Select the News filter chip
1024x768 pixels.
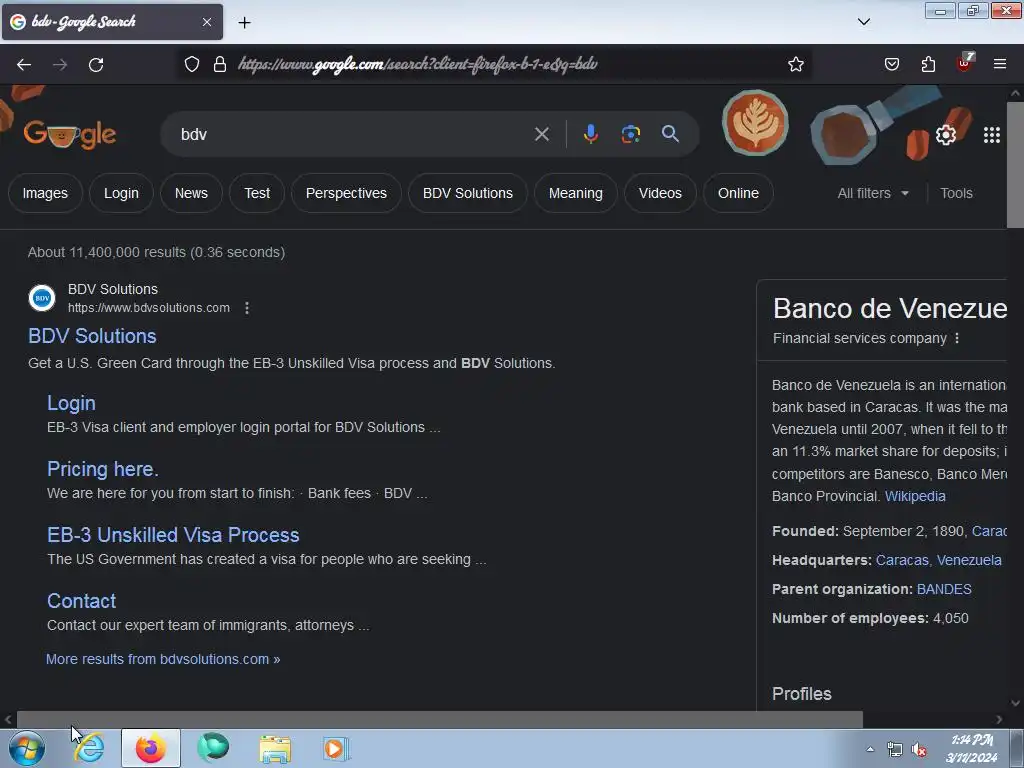(x=191, y=193)
